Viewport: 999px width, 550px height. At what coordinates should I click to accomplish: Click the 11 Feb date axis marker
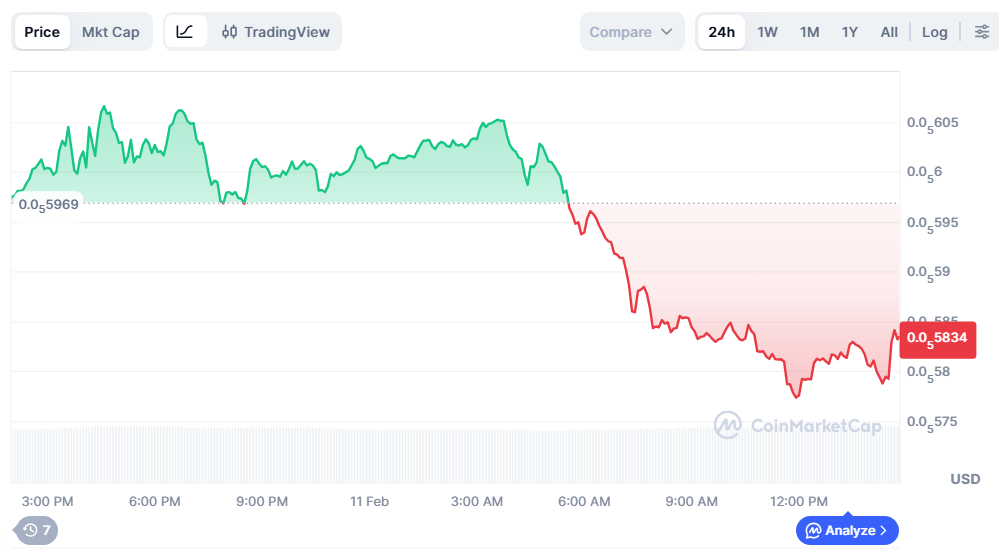pyautogui.click(x=369, y=502)
